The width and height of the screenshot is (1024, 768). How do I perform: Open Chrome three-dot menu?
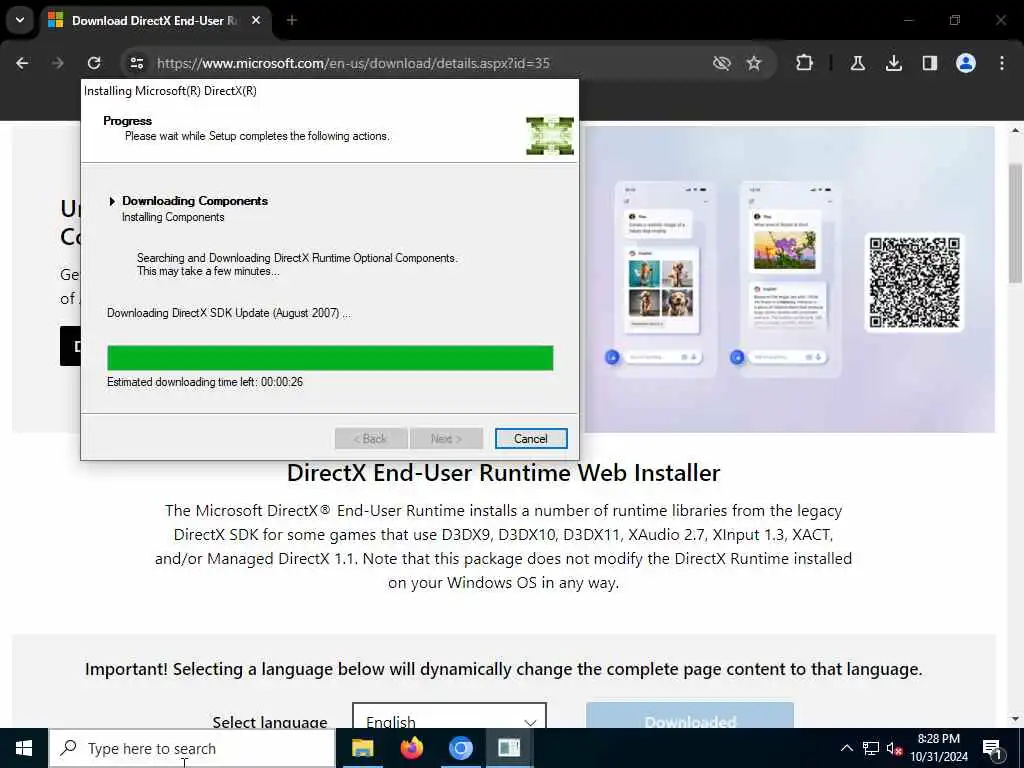tap(1002, 63)
